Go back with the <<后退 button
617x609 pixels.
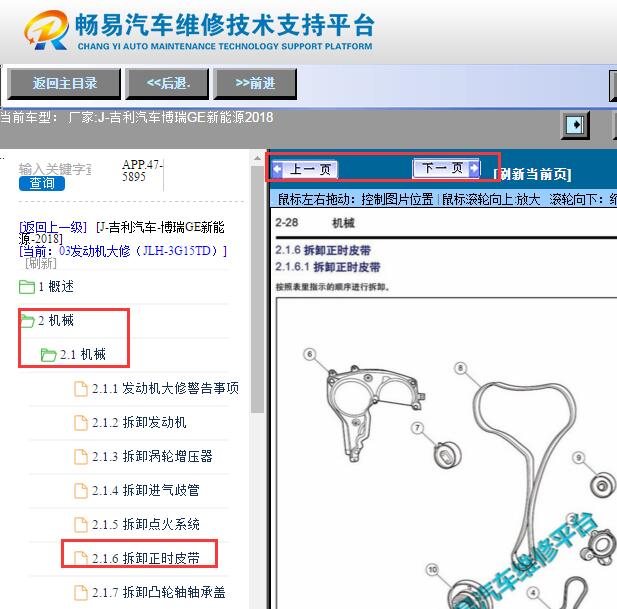167,84
